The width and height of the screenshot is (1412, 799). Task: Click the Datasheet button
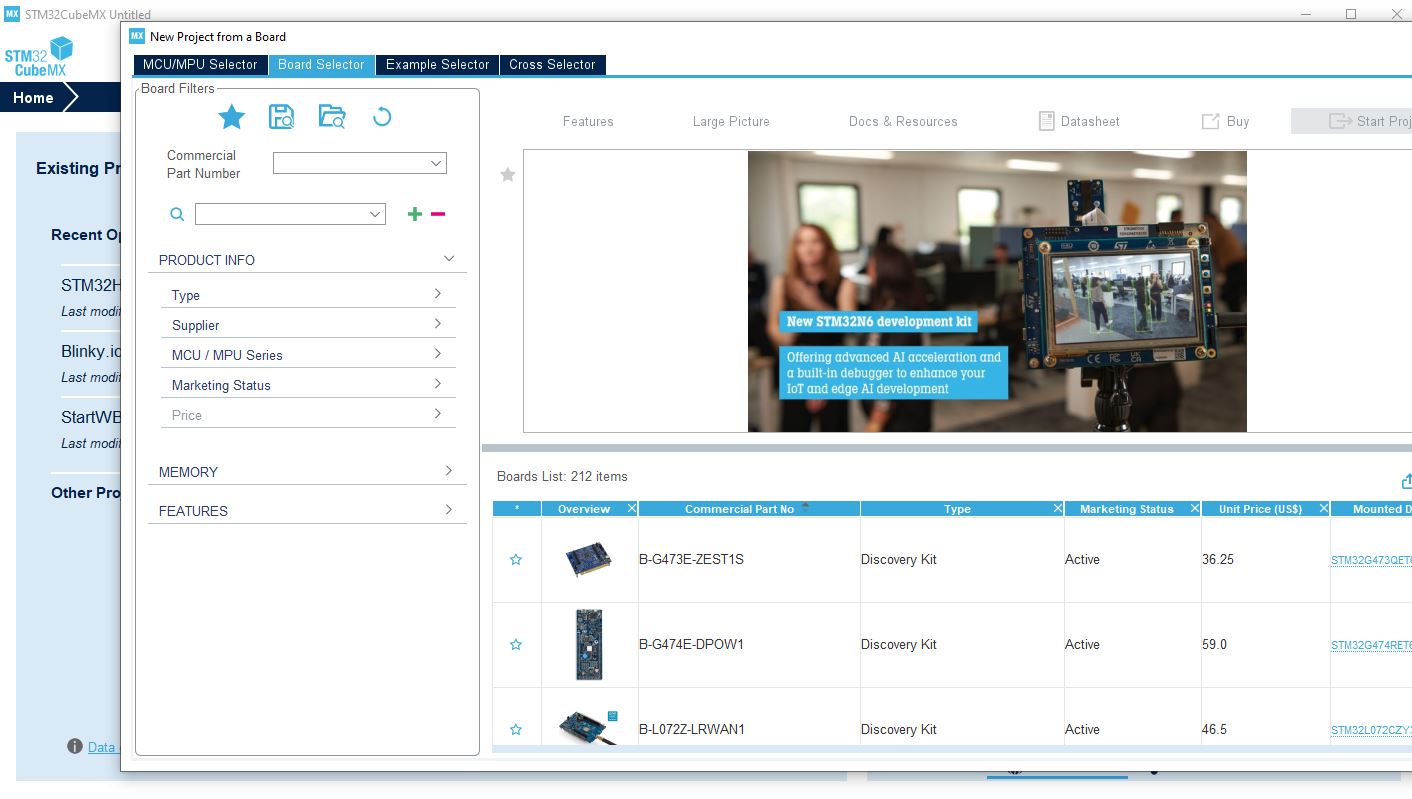[1079, 121]
